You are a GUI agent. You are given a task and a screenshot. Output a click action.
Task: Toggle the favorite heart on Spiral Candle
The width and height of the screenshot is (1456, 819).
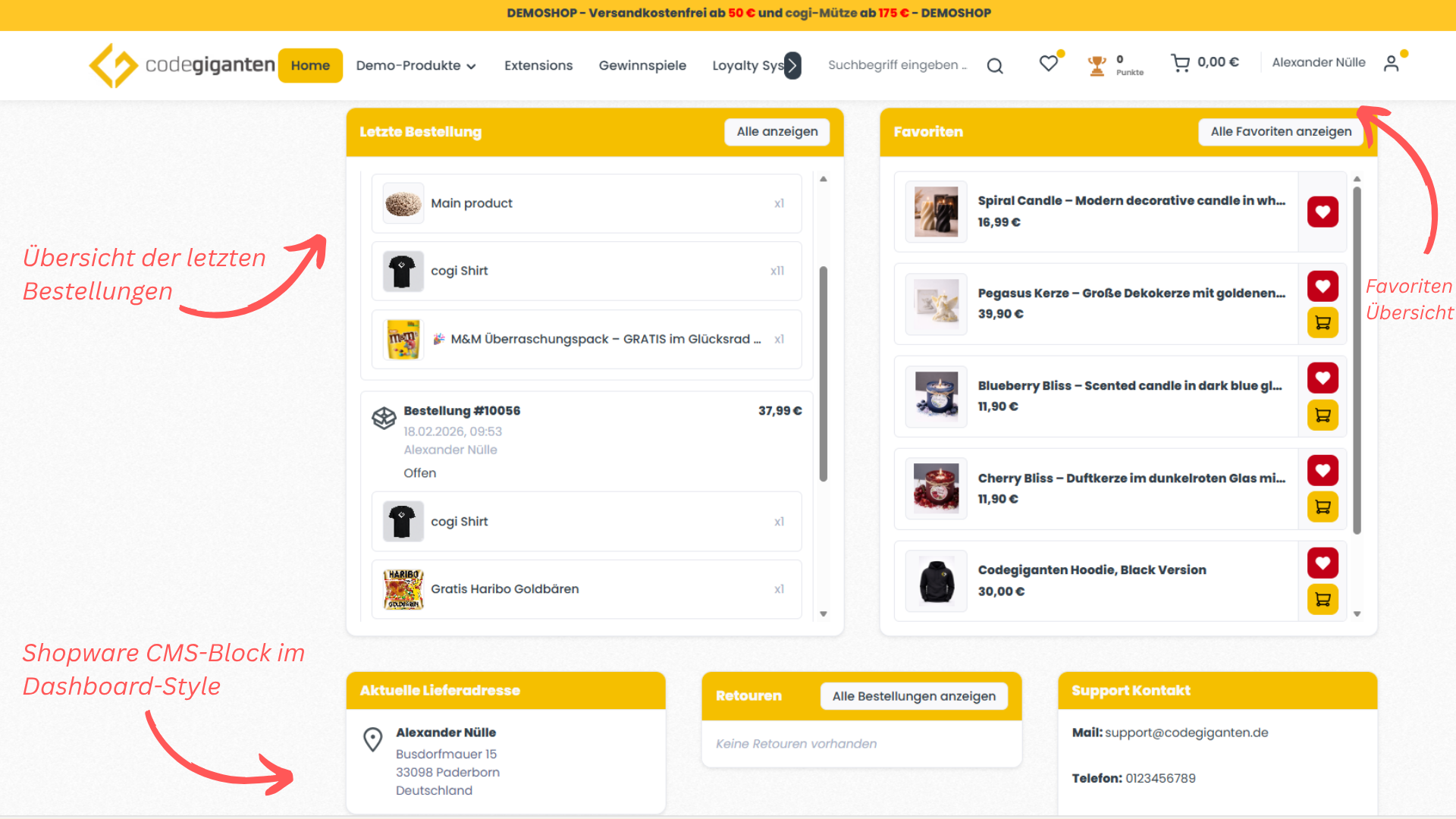(1323, 212)
